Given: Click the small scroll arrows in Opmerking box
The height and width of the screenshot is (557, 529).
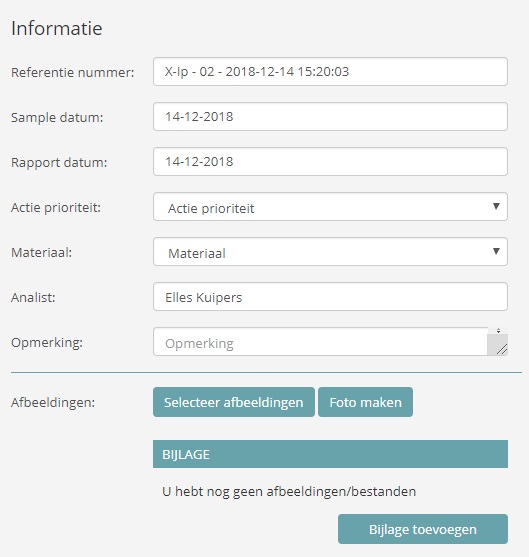Looking at the screenshot, I should 498,331.
